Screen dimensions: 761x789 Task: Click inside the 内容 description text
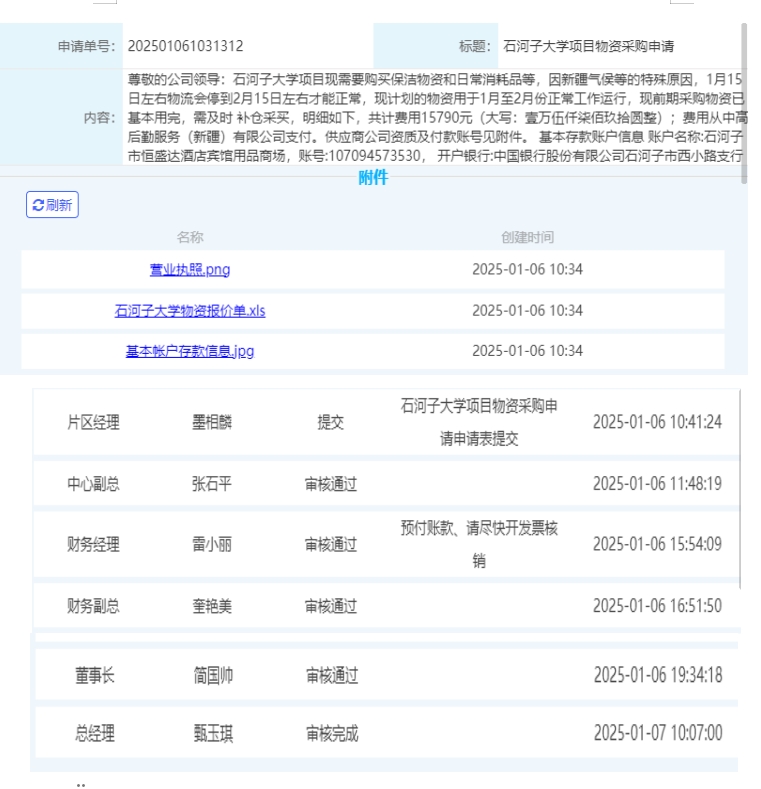coord(435,117)
